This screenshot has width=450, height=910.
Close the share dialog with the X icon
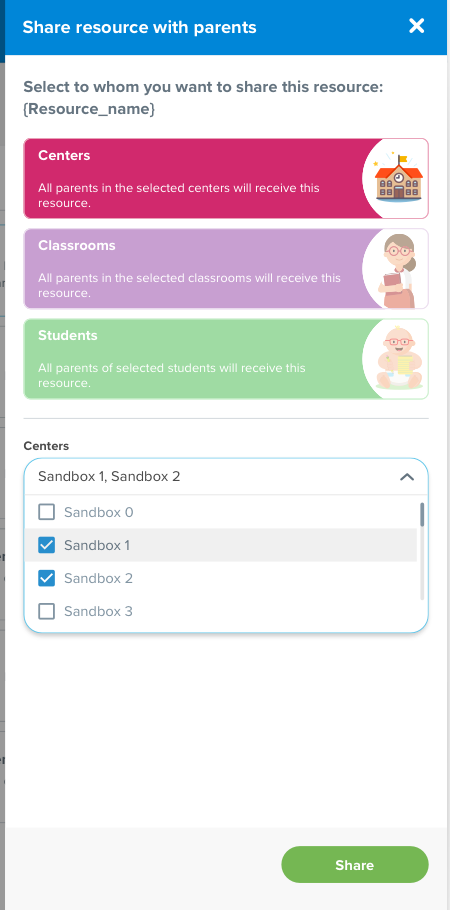pos(416,26)
